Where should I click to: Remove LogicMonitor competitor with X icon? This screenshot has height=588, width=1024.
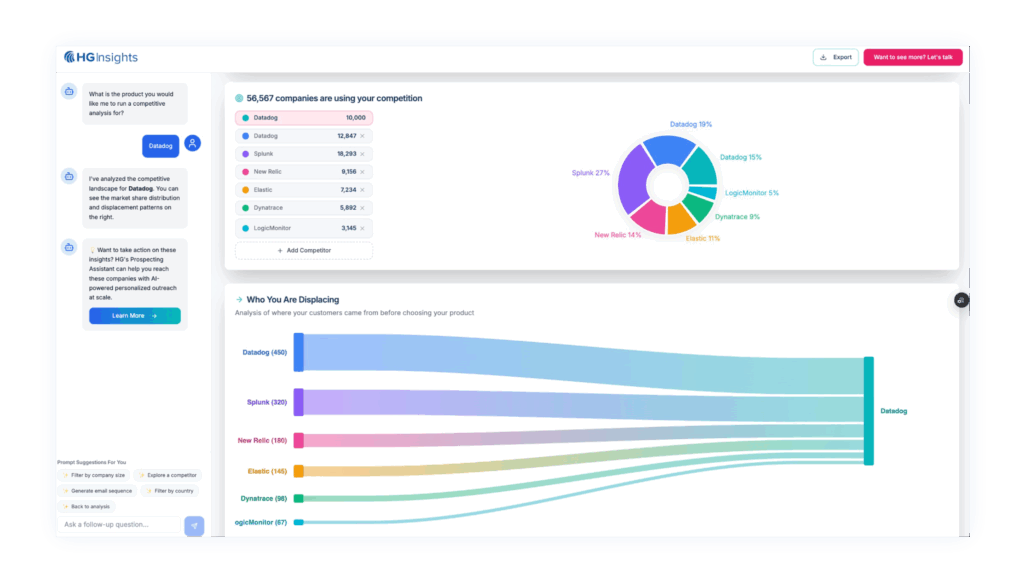coord(363,228)
